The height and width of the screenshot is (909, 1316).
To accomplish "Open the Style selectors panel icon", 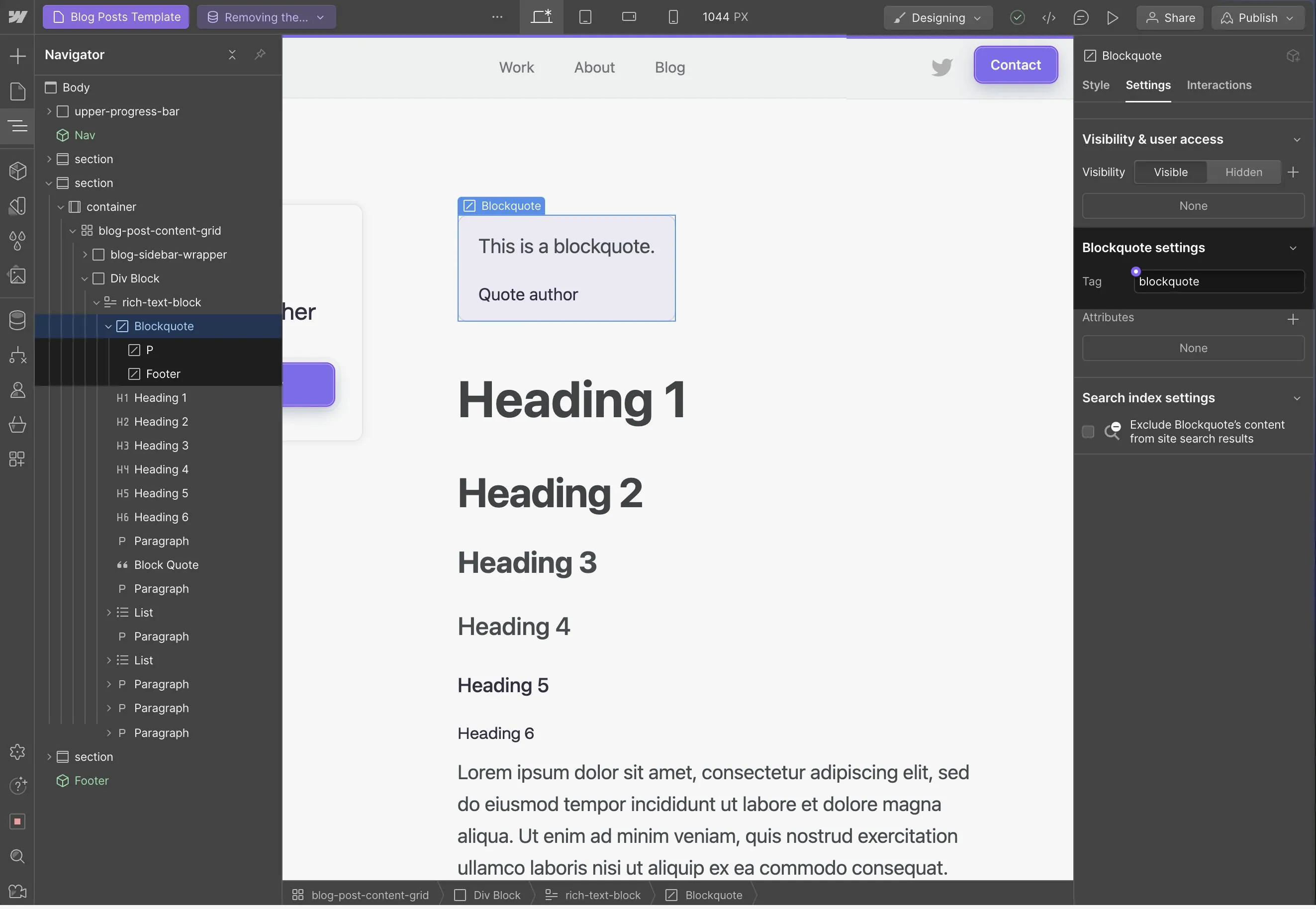I will coord(18,206).
